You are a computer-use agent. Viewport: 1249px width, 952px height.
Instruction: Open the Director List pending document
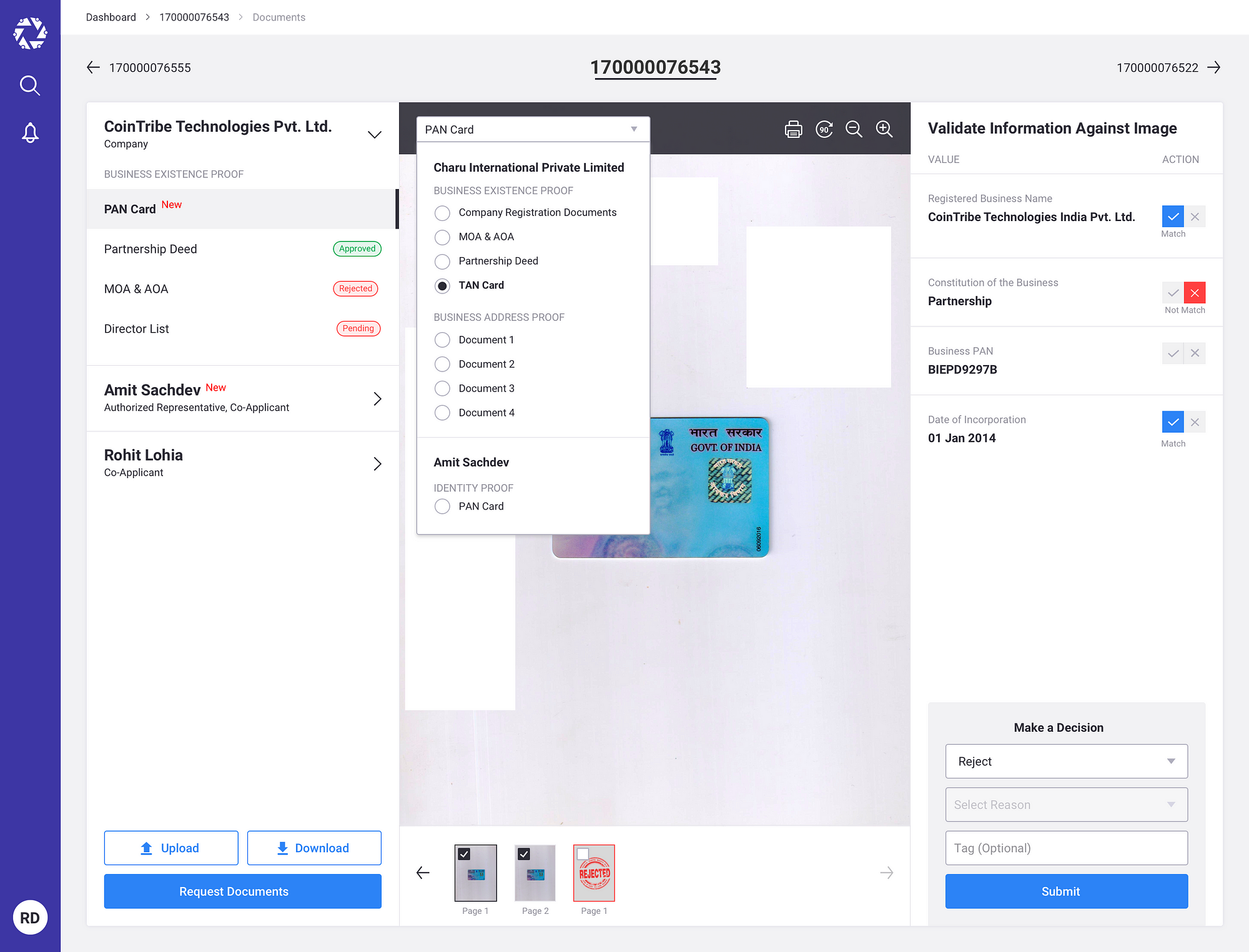click(242, 329)
